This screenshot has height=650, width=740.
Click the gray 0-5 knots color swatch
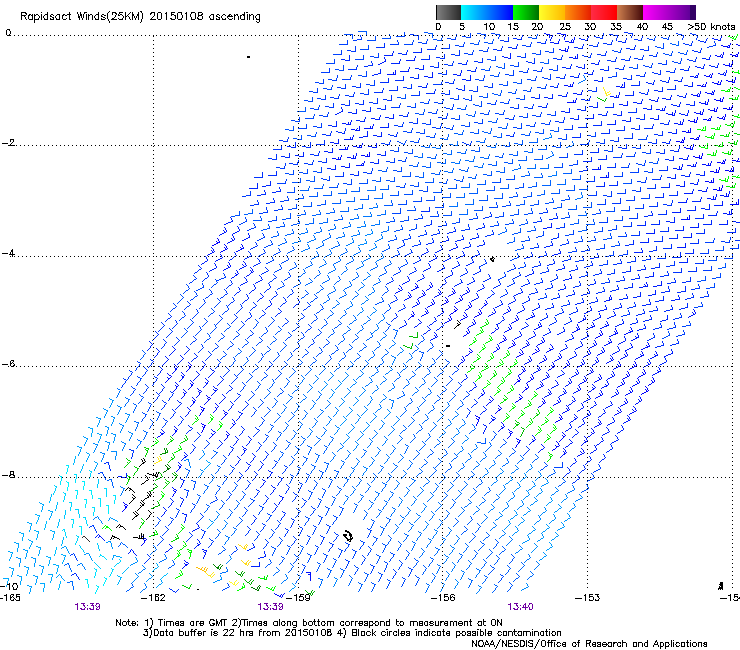448,12
